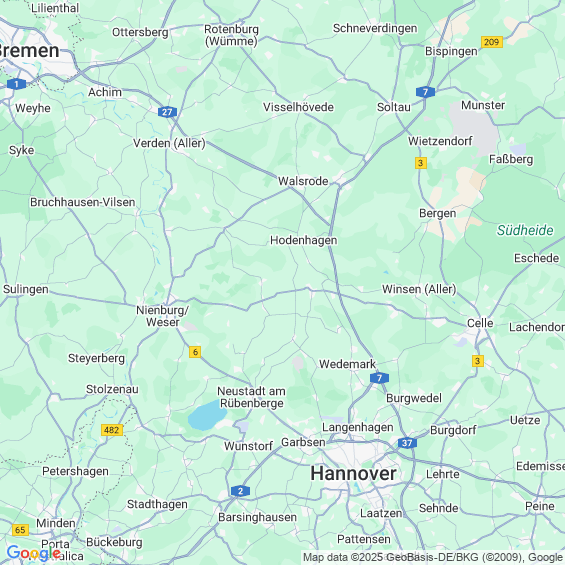This screenshot has height=565, width=565.
Task: Click the yellow 3 marker near Wietzendorf
Action: tap(421, 163)
